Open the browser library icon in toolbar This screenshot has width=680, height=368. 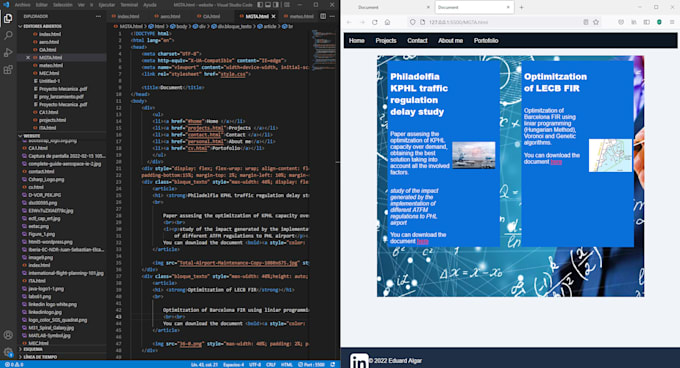click(634, 22)
